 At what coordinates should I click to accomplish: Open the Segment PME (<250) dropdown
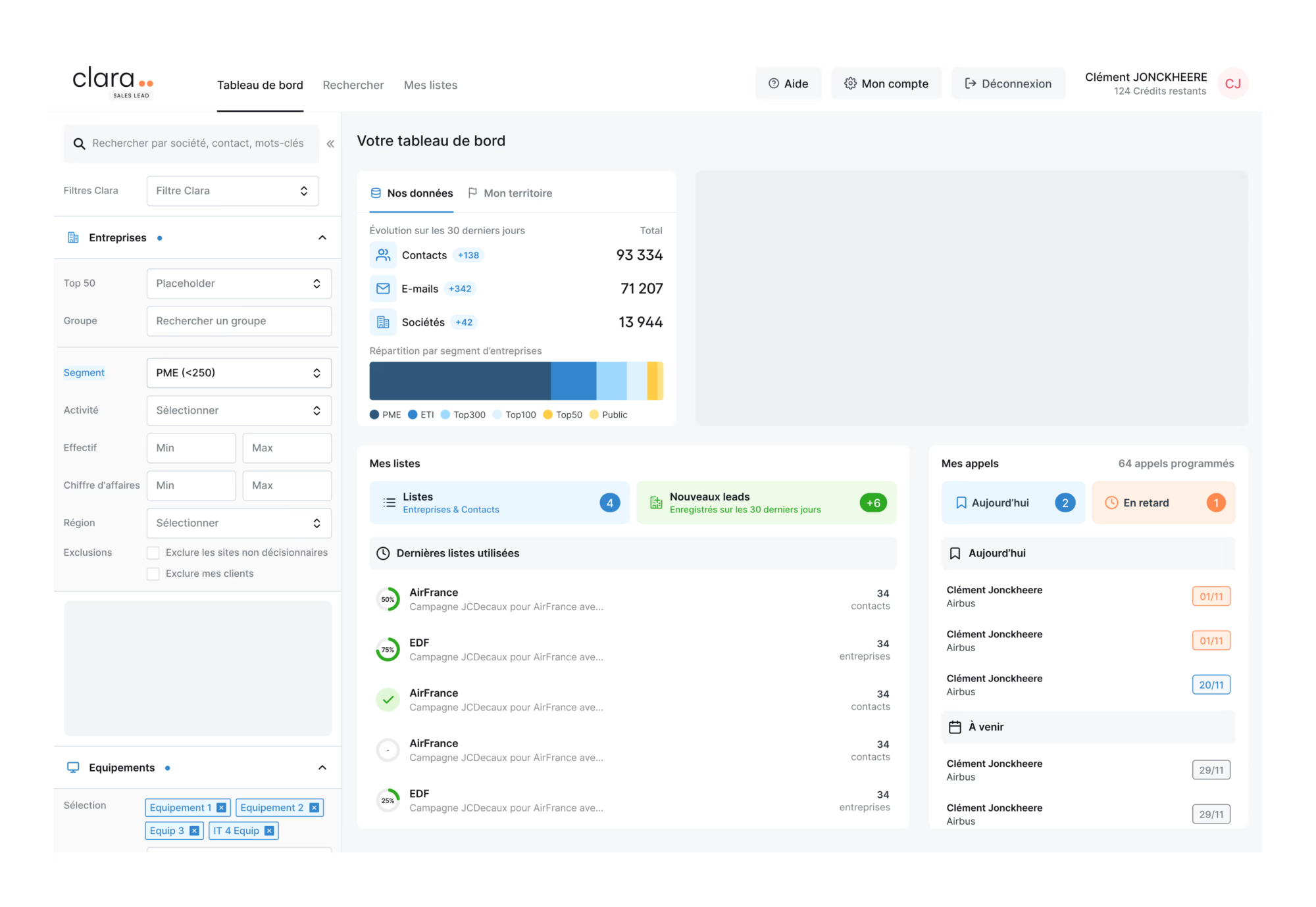pyautogui.click(x=239, y=373)
